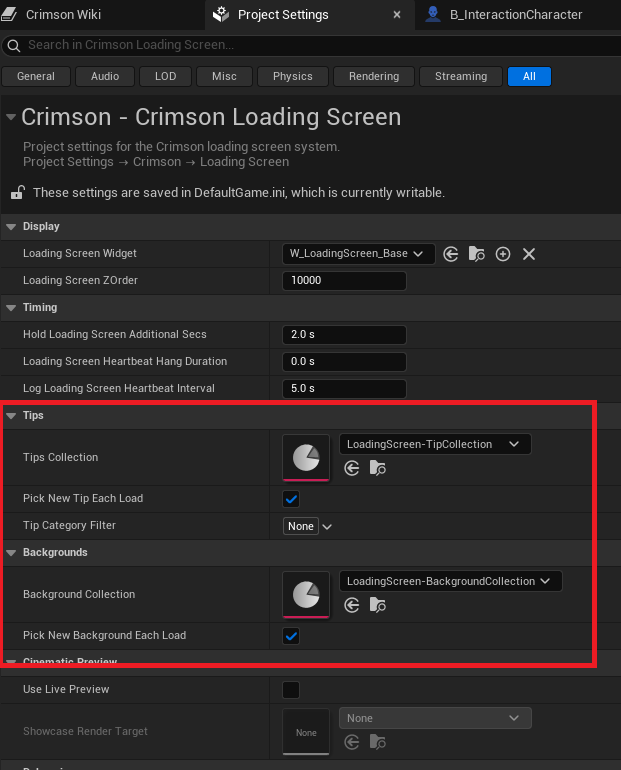Viewport: 621px width, 770px height.
Task: Open the Showcase Render Target None dropdown
Action: coord(435,718)
